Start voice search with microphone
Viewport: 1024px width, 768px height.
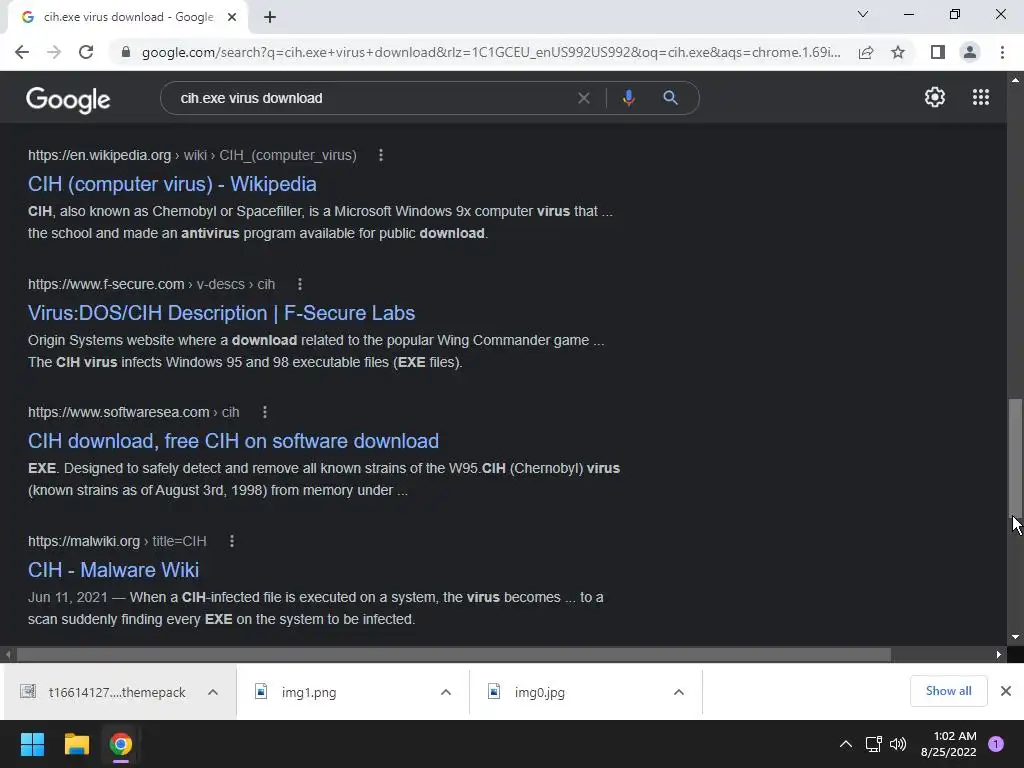628,98
